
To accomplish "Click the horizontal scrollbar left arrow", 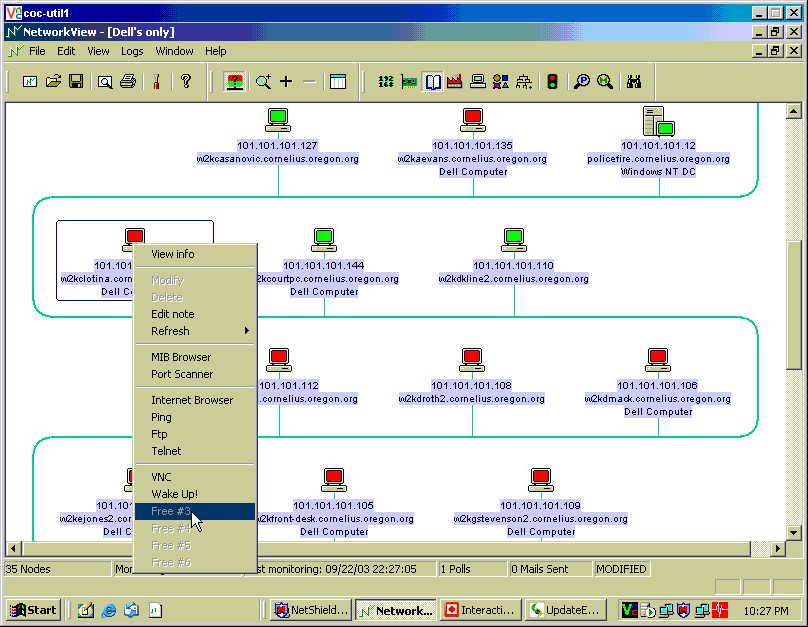I will pyautogui.click(x=13, y=549).
